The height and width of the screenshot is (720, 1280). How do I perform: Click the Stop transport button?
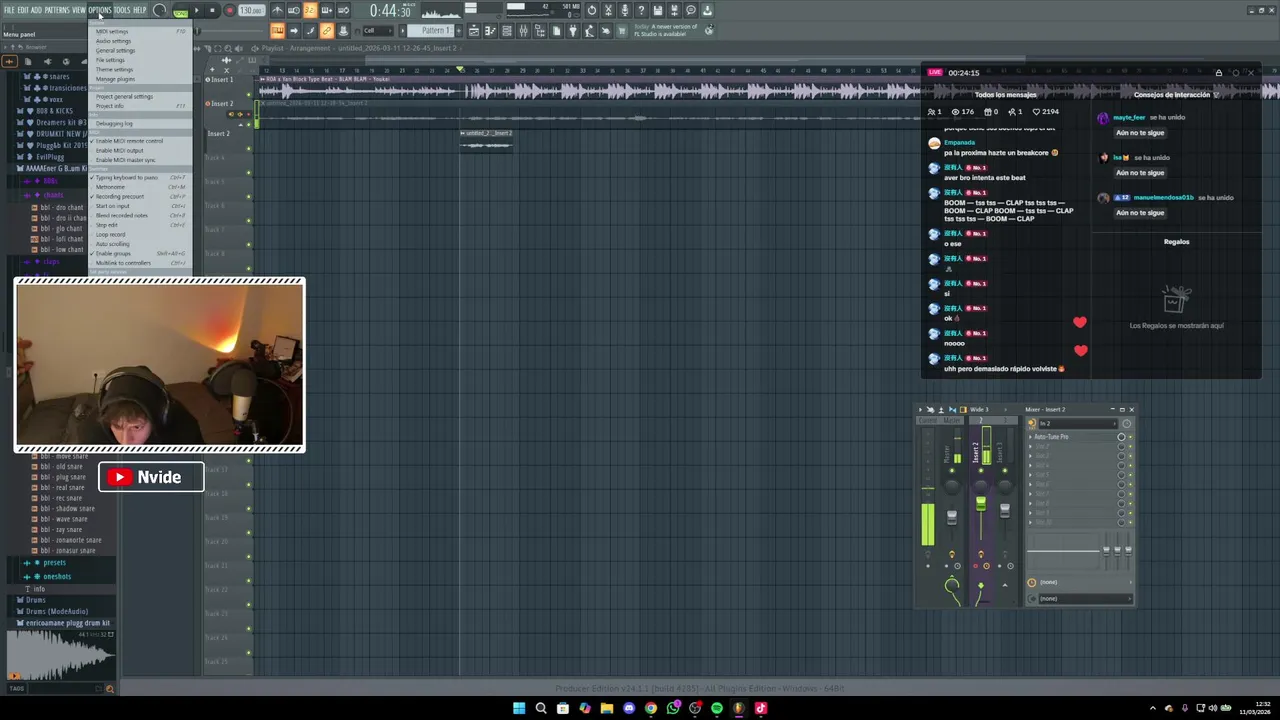(x=212, y=10)
